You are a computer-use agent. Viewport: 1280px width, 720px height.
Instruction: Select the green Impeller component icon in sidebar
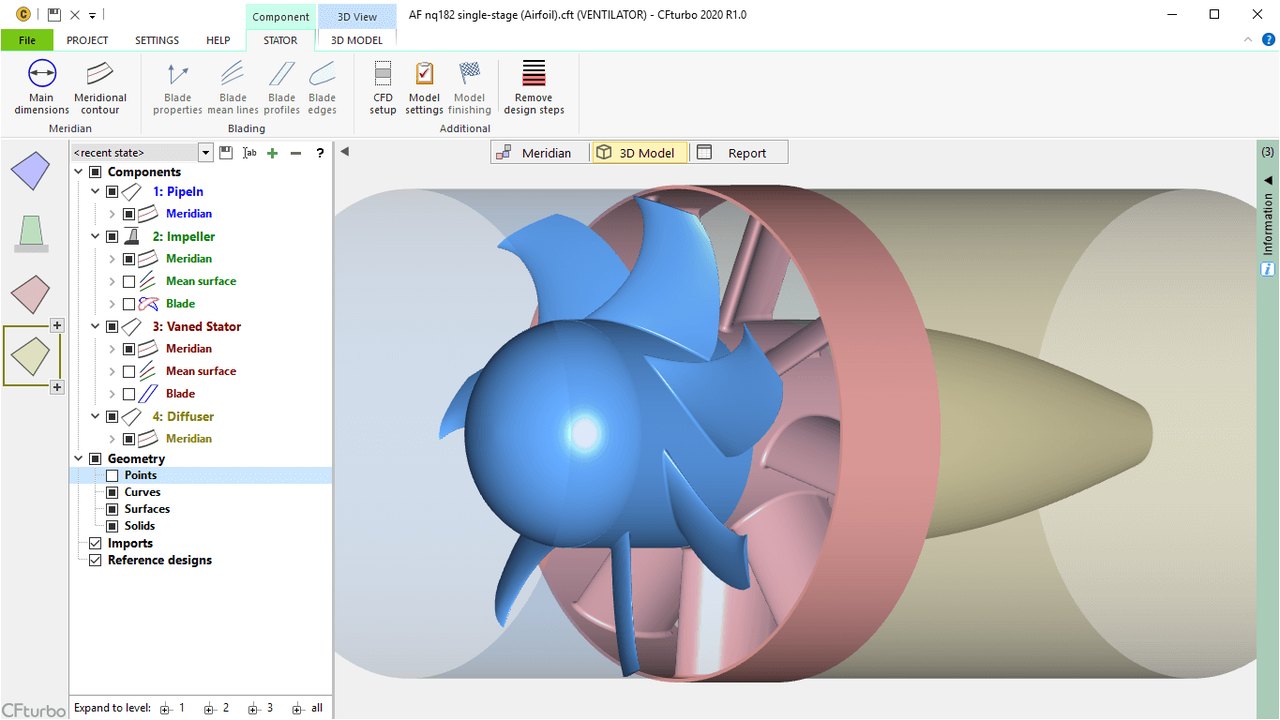[x=30, y=233]
